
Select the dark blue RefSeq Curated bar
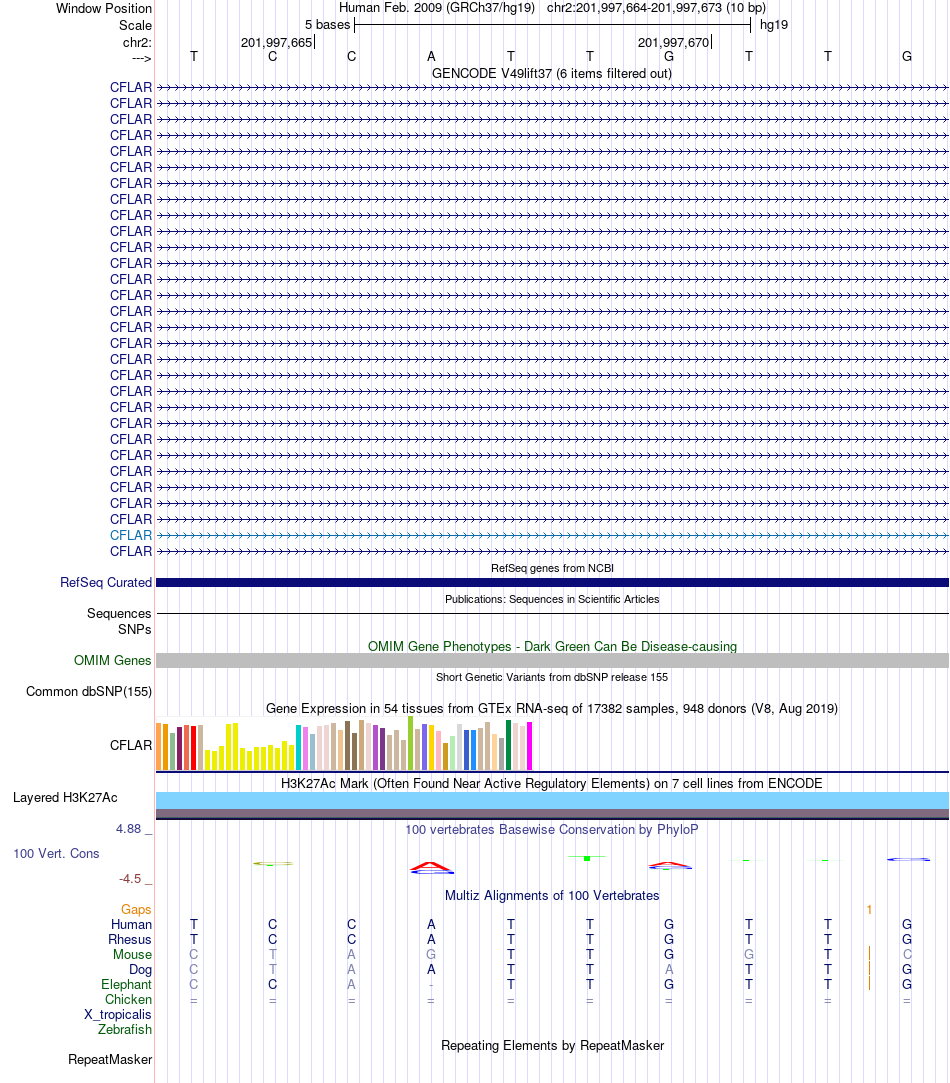[x=552, y=583]
